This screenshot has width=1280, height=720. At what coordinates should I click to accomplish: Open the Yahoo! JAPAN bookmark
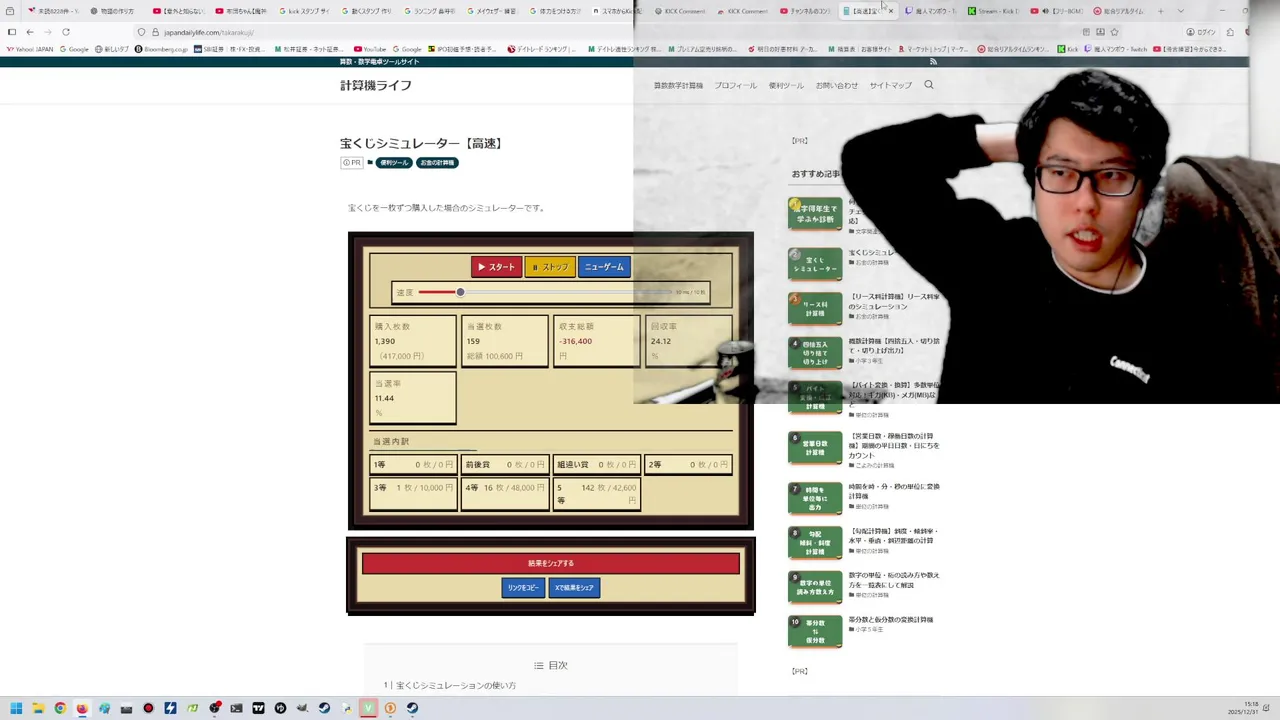(30, 49)
